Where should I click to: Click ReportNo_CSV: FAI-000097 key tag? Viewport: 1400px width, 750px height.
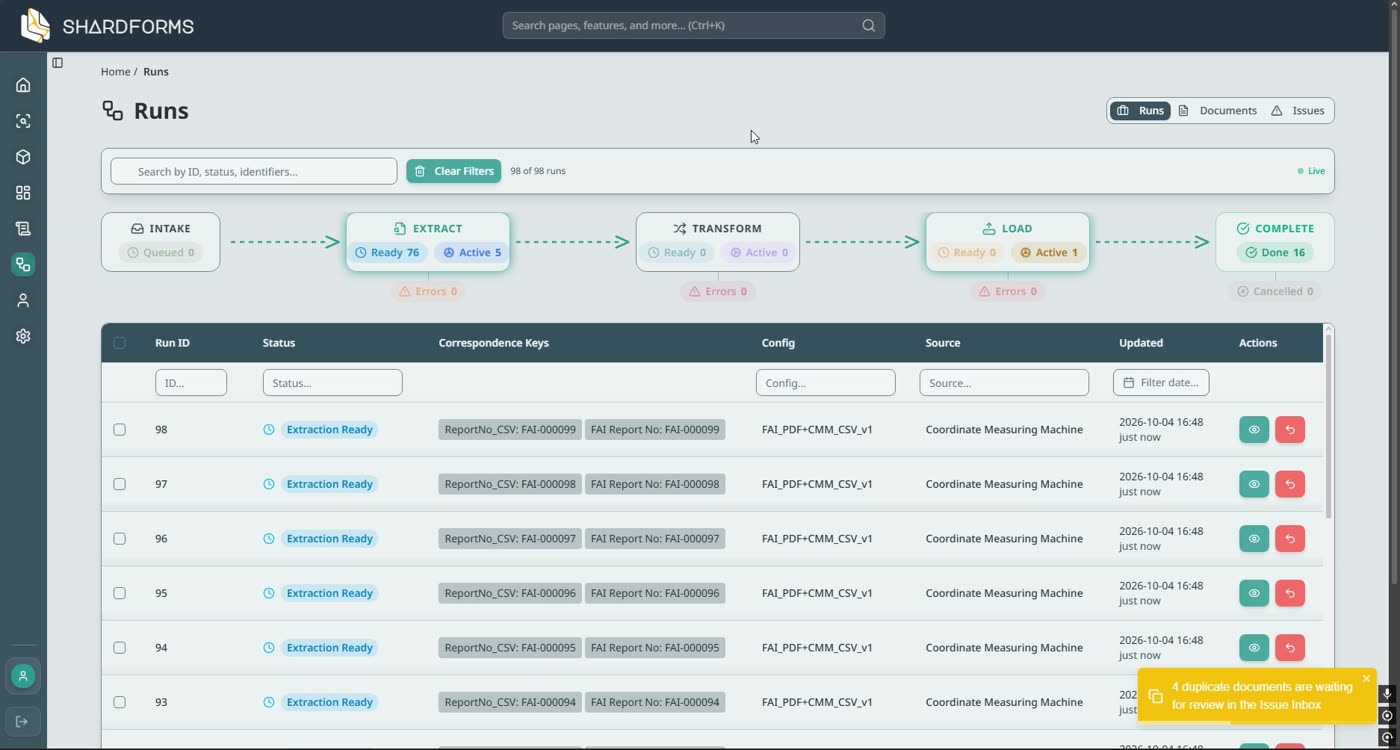coord(510,539)
